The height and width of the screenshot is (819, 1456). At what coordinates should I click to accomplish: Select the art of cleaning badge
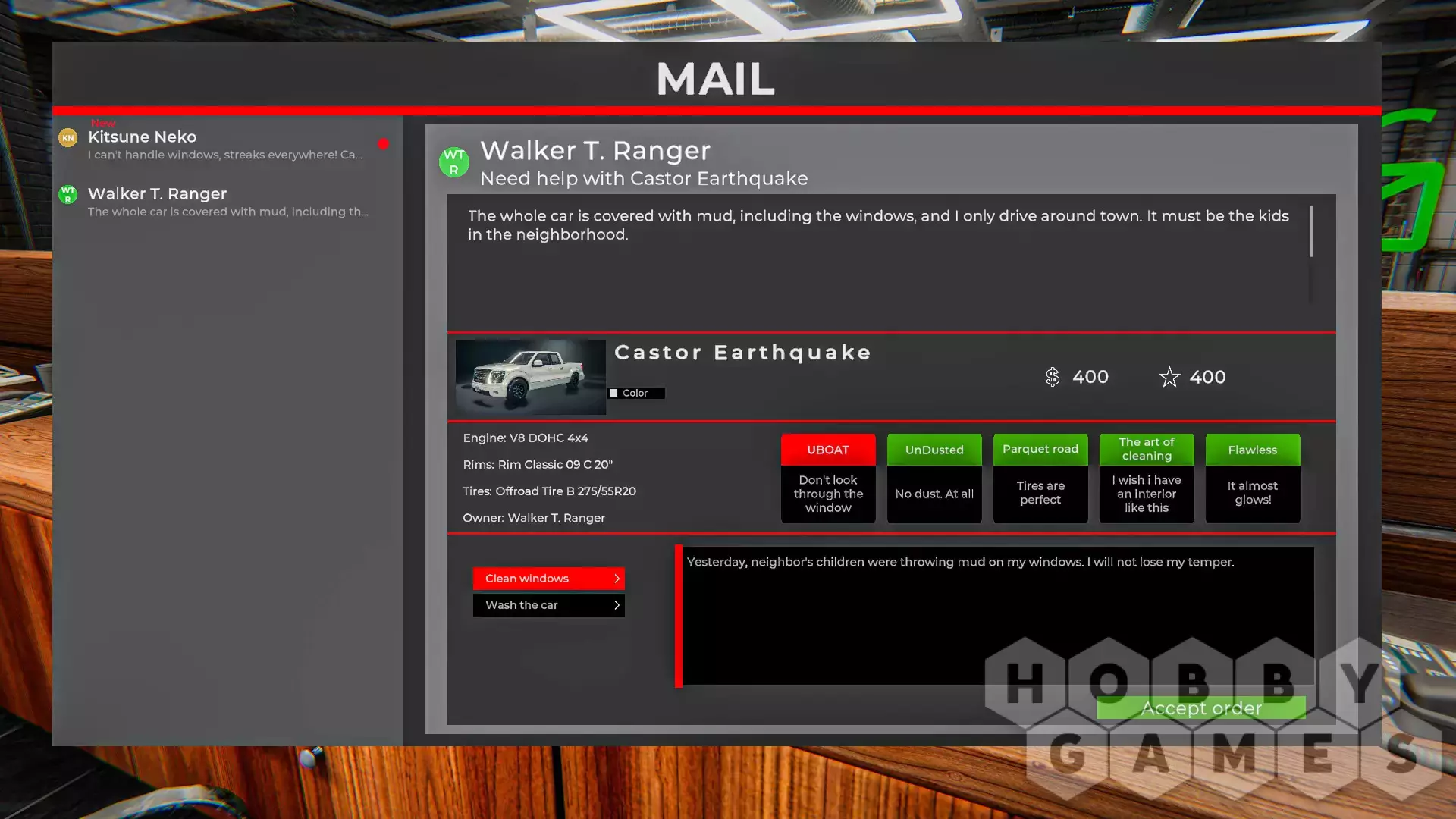point(1146,449)
